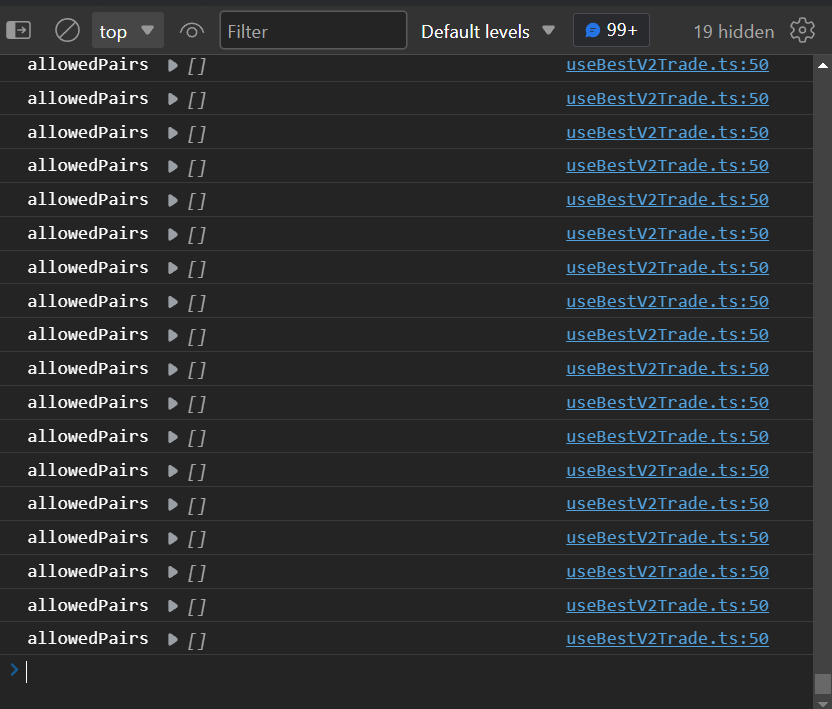This screenshot has height=709, width=832.
Task: Click the scrollbar up arrow
Action: [x=822, y=66]
